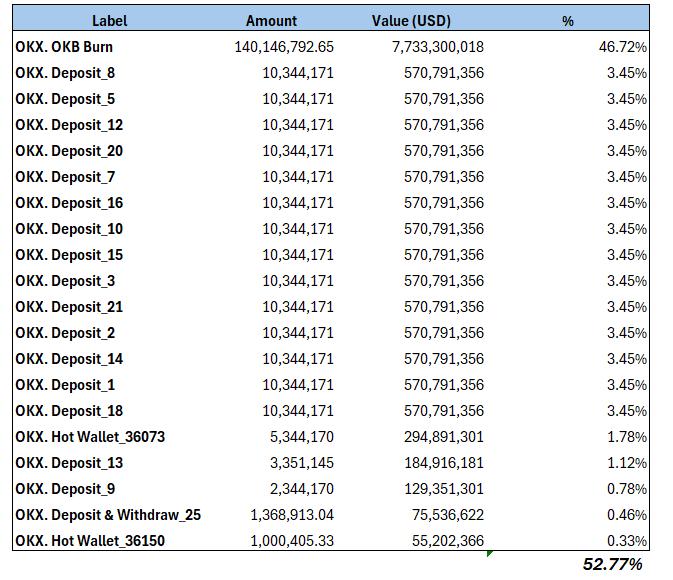Click the Value (USD) column header
This screenshot has height=580, width=673.
[411, 21]
